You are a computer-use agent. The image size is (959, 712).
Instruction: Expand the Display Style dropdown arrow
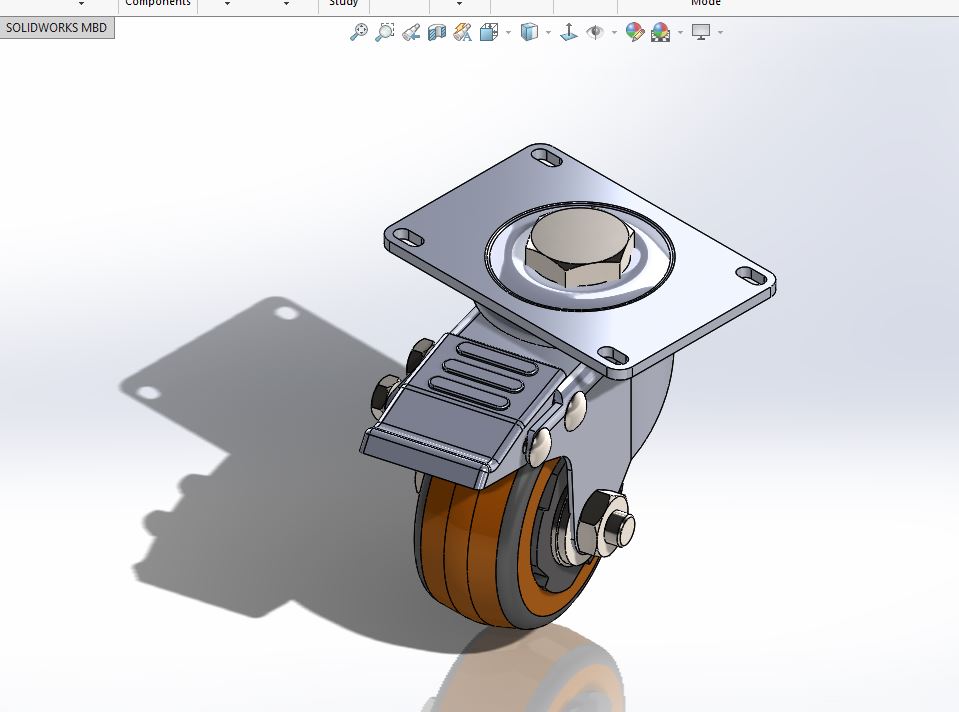tap(548, 32)
